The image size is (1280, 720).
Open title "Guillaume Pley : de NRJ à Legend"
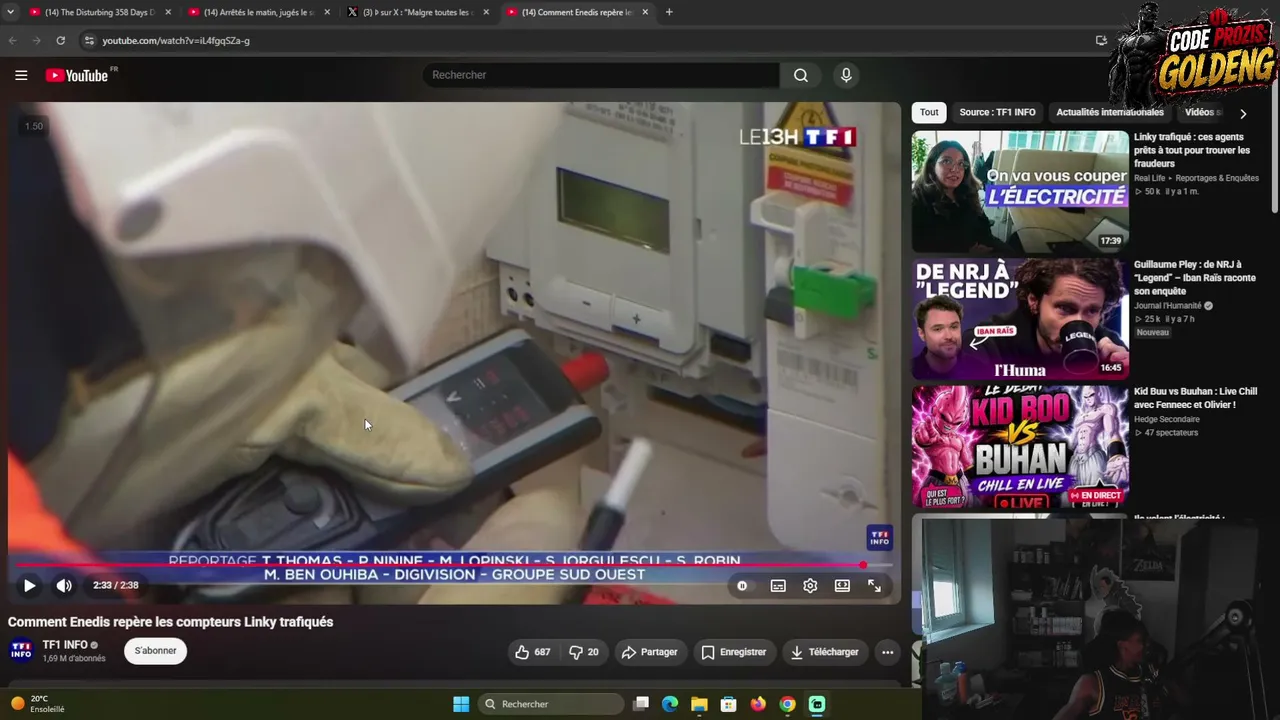(x=1195, y=278)
